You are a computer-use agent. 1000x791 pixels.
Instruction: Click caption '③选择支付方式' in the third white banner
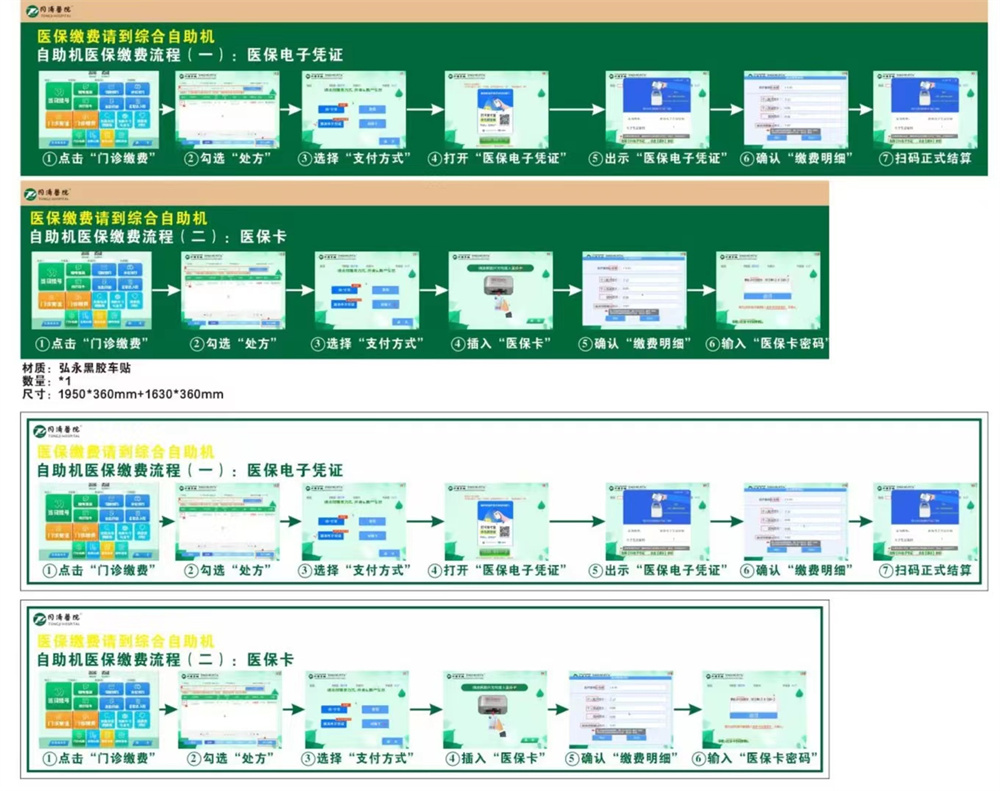355,570
